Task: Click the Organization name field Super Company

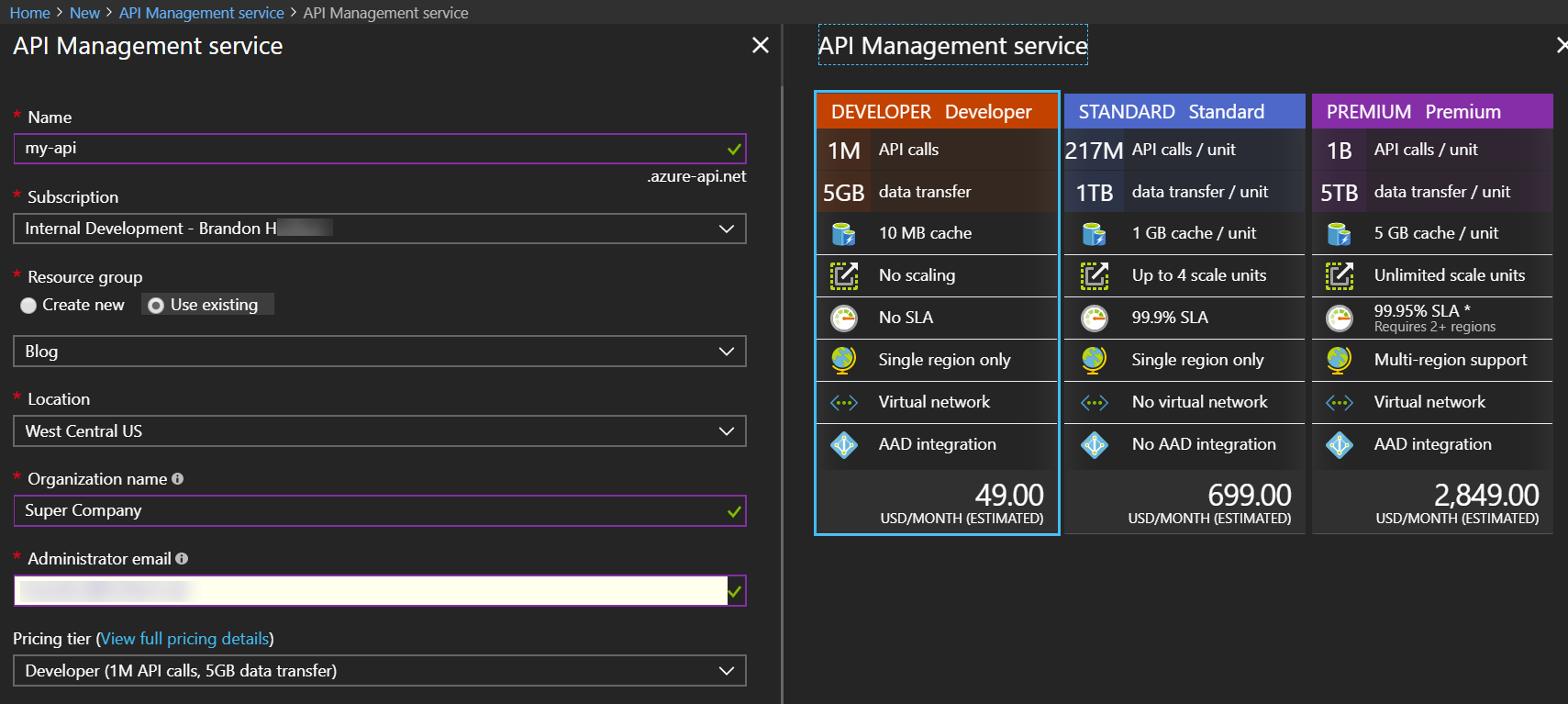Action: click(x=380, y=511)
